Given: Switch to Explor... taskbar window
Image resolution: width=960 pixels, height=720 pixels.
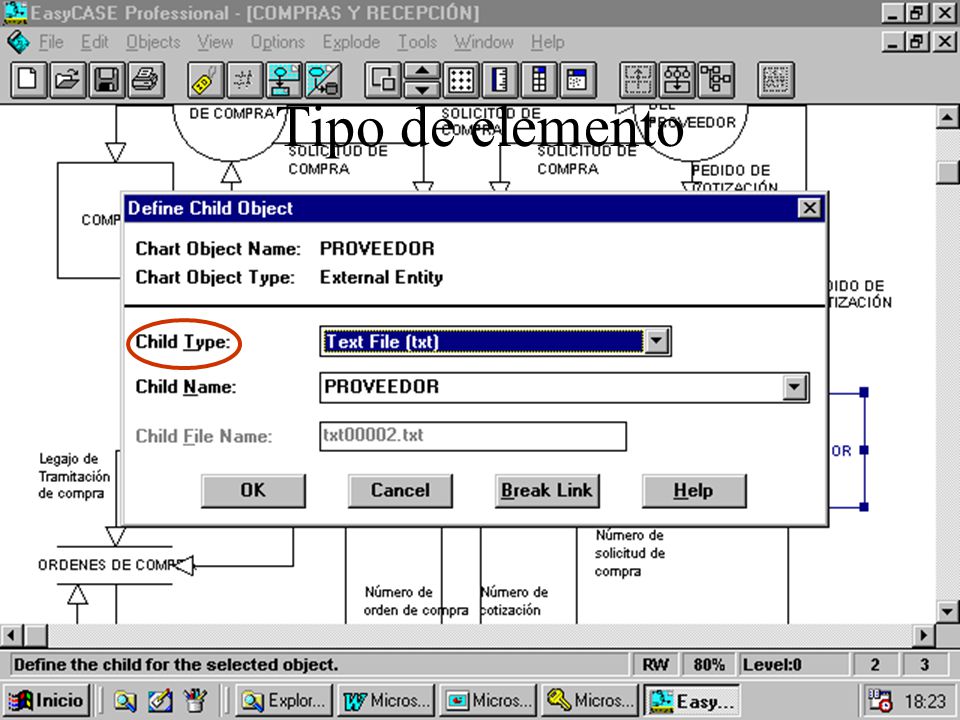Looking at the screenshot, I should (284, 700).
